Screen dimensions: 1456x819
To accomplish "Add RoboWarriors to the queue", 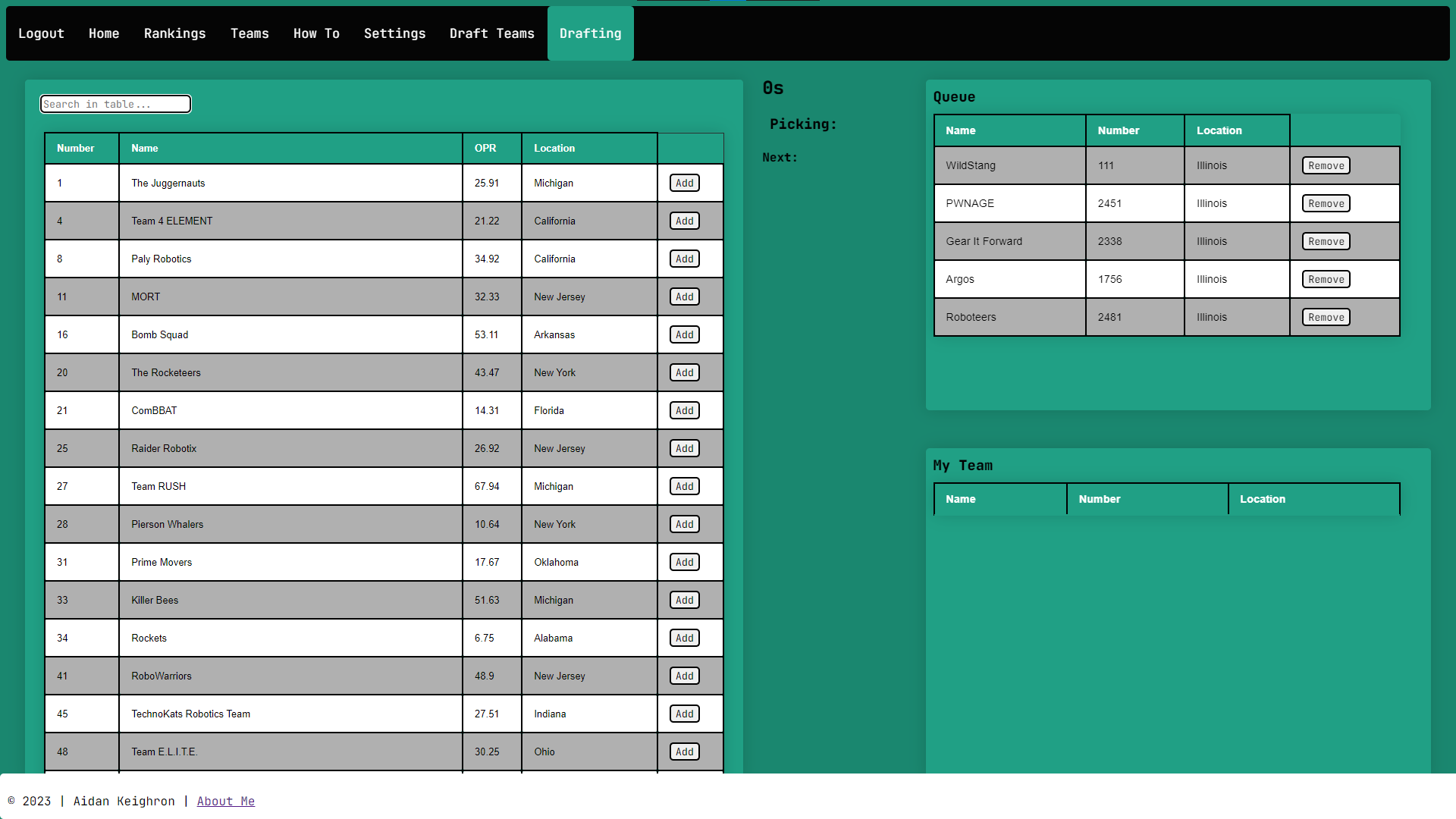I will pos(685,676).
